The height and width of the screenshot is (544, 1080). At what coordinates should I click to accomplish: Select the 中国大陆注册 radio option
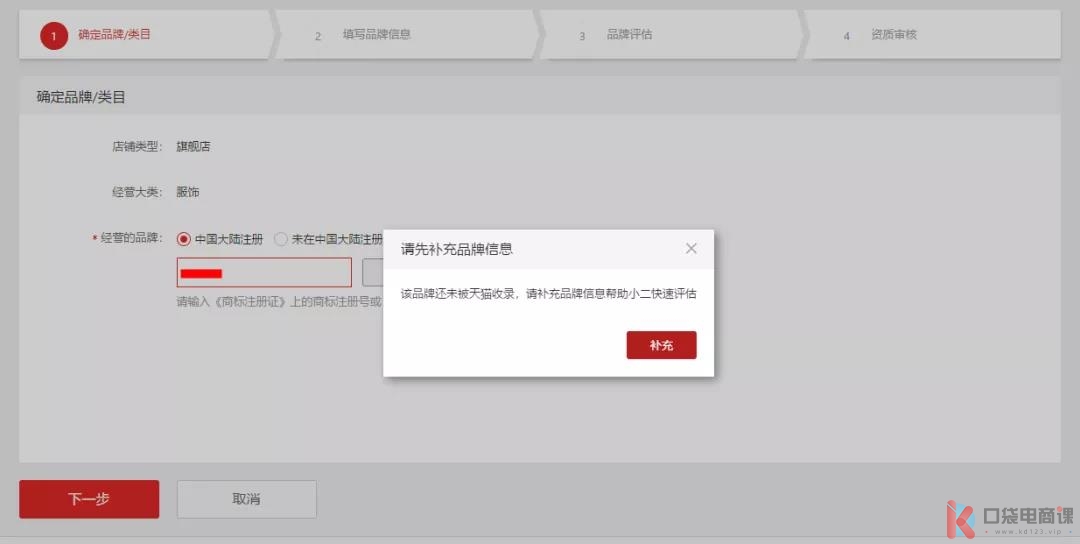click(184, 240)
